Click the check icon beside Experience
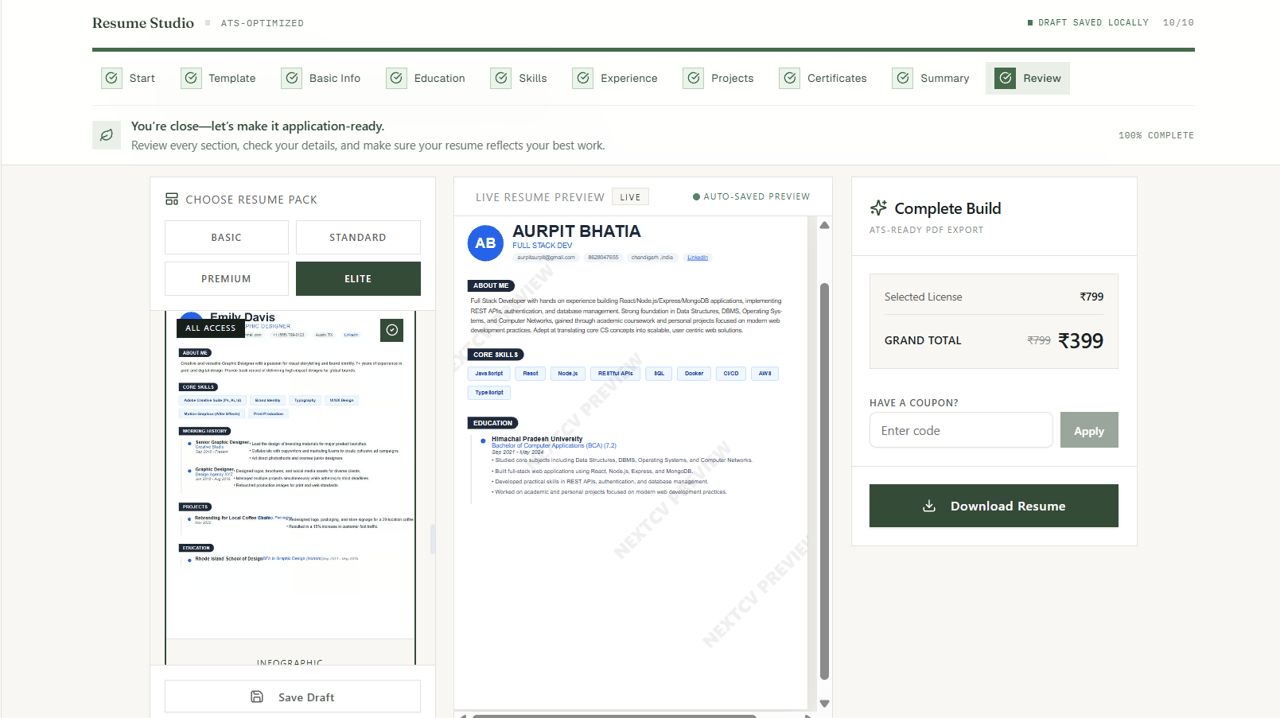 click(583, 78)
